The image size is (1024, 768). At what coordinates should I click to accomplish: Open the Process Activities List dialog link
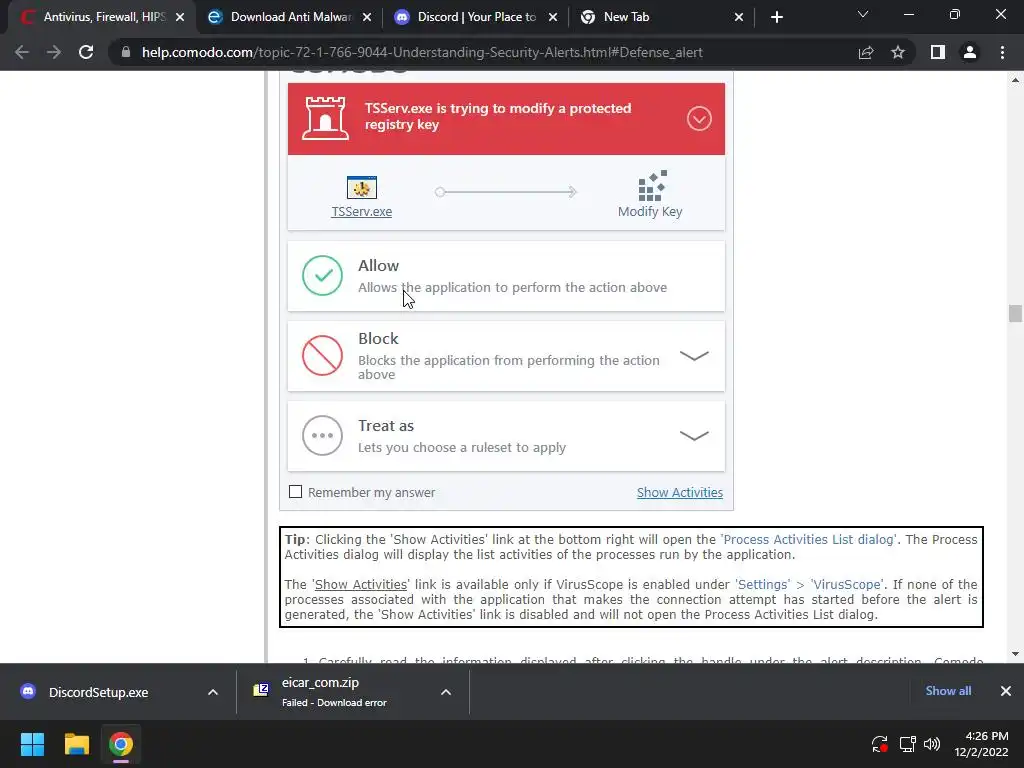point(809,539)
